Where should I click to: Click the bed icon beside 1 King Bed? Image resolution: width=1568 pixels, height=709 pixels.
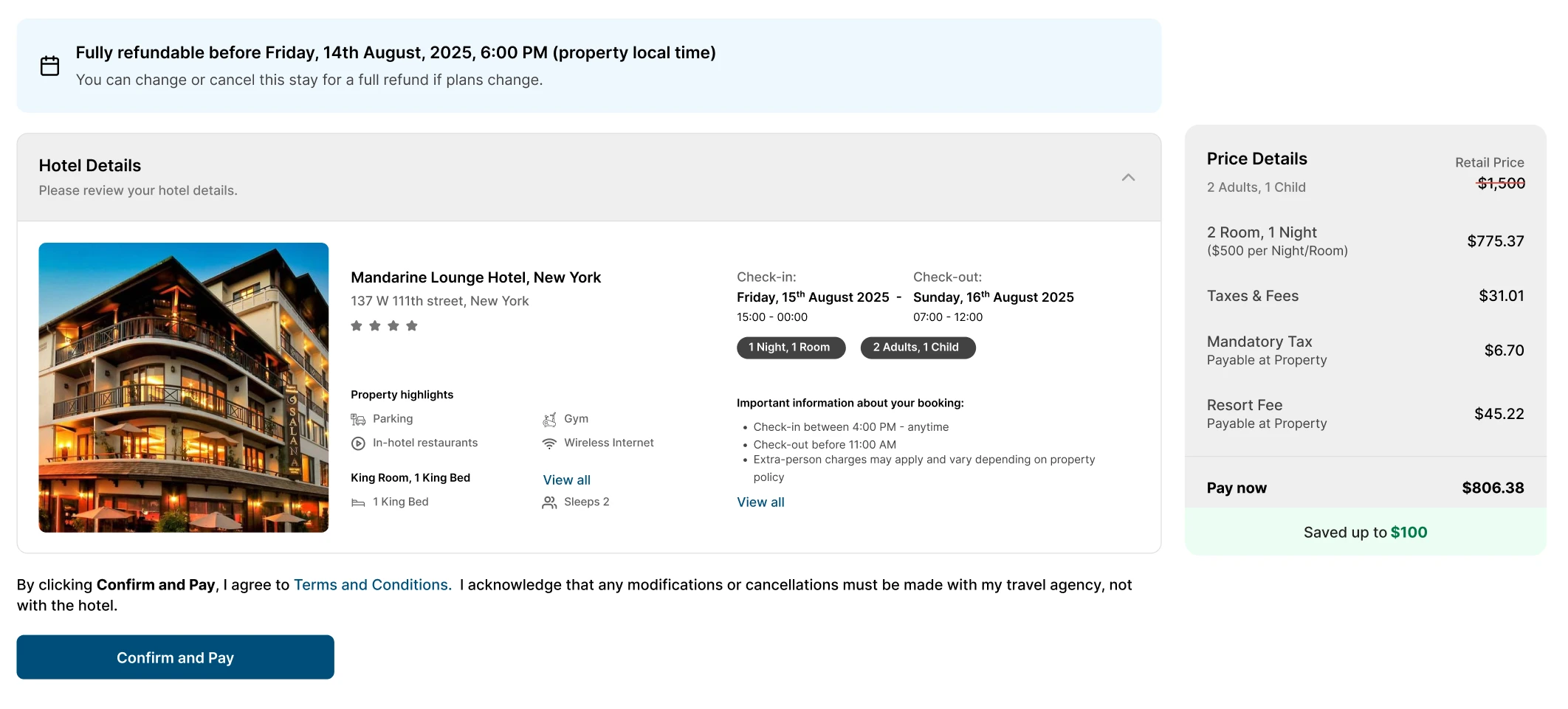358,502
